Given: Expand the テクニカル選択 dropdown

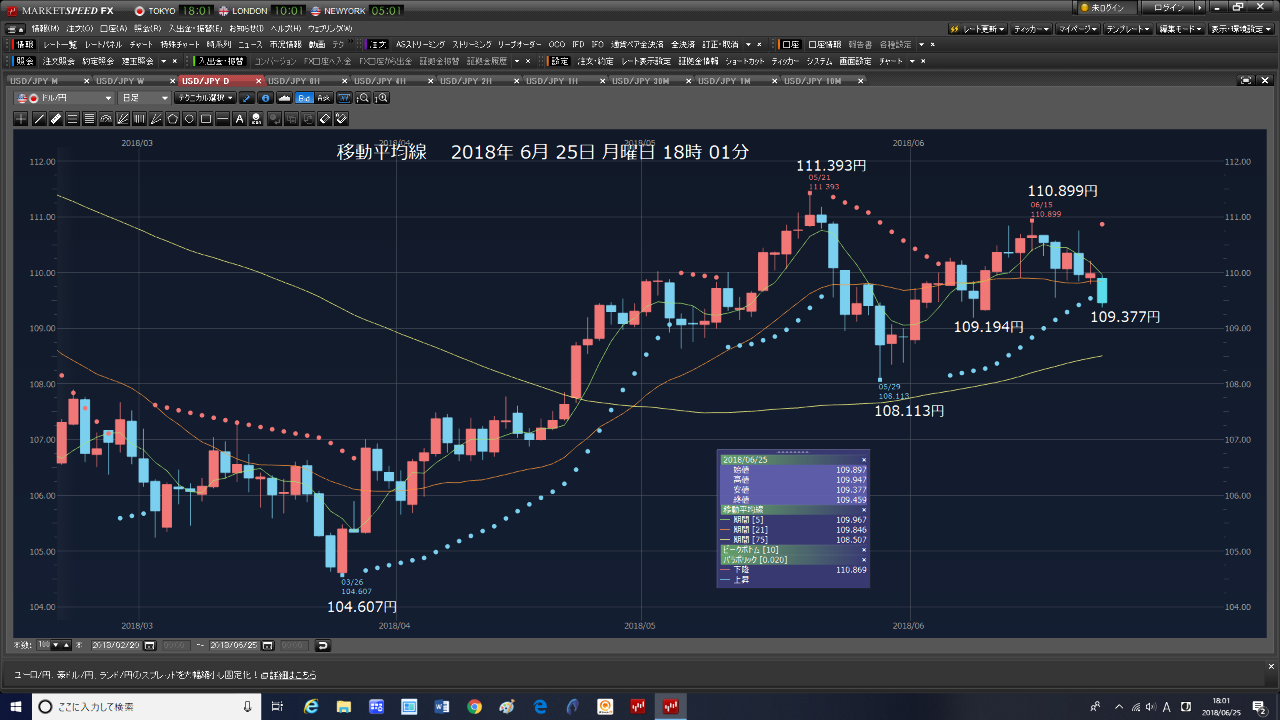Looking at the screenshot, I should click(x=204, y=98).
